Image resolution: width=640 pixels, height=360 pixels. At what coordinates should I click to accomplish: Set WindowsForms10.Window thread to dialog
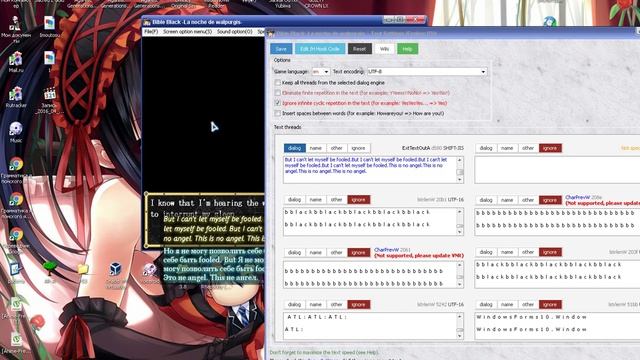[x=486, y=304]
